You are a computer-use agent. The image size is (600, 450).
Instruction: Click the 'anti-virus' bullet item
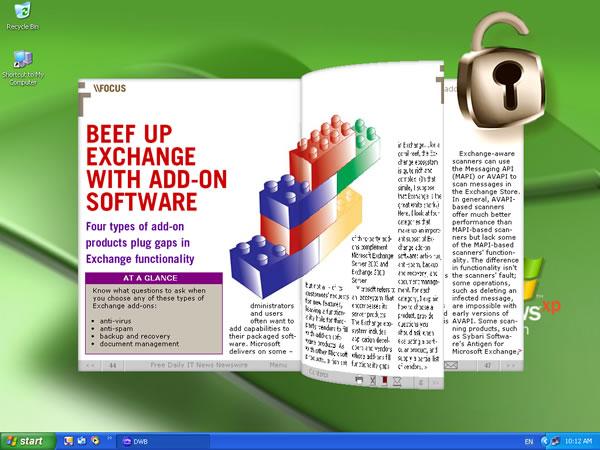pyautogui.click(x=115, y=321)
